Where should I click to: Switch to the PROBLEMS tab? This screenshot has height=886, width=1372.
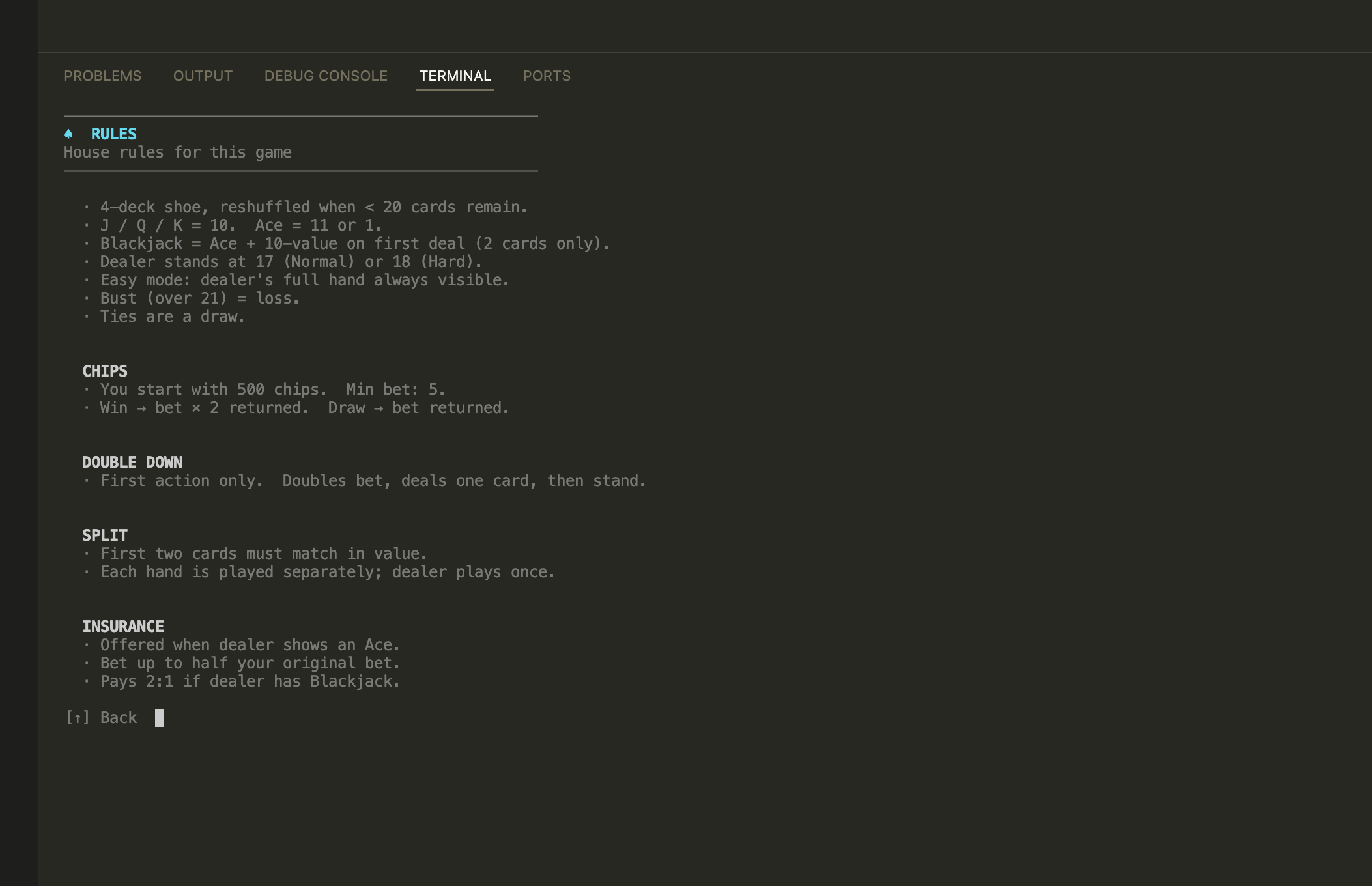click(102, 76)
